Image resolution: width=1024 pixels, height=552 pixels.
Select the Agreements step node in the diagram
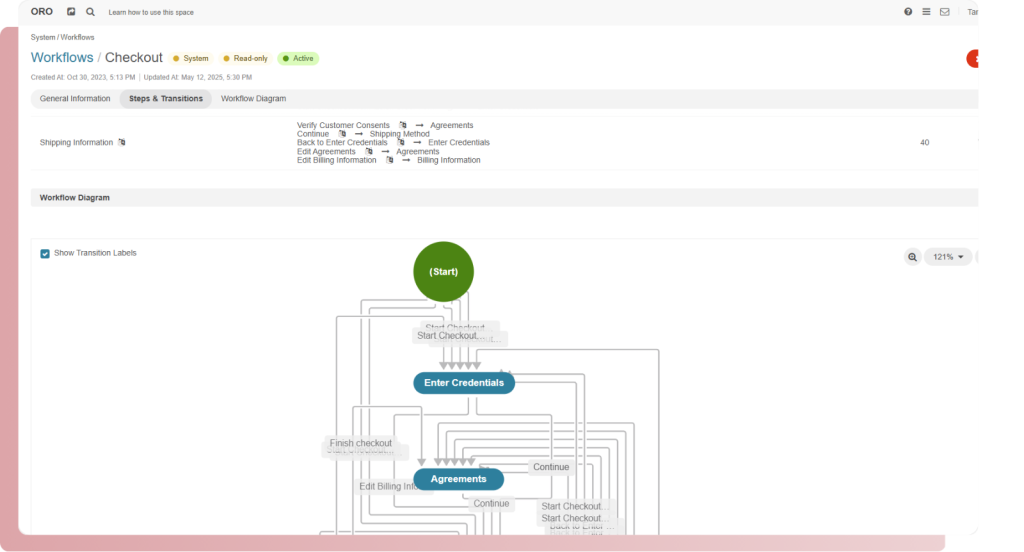458,479
